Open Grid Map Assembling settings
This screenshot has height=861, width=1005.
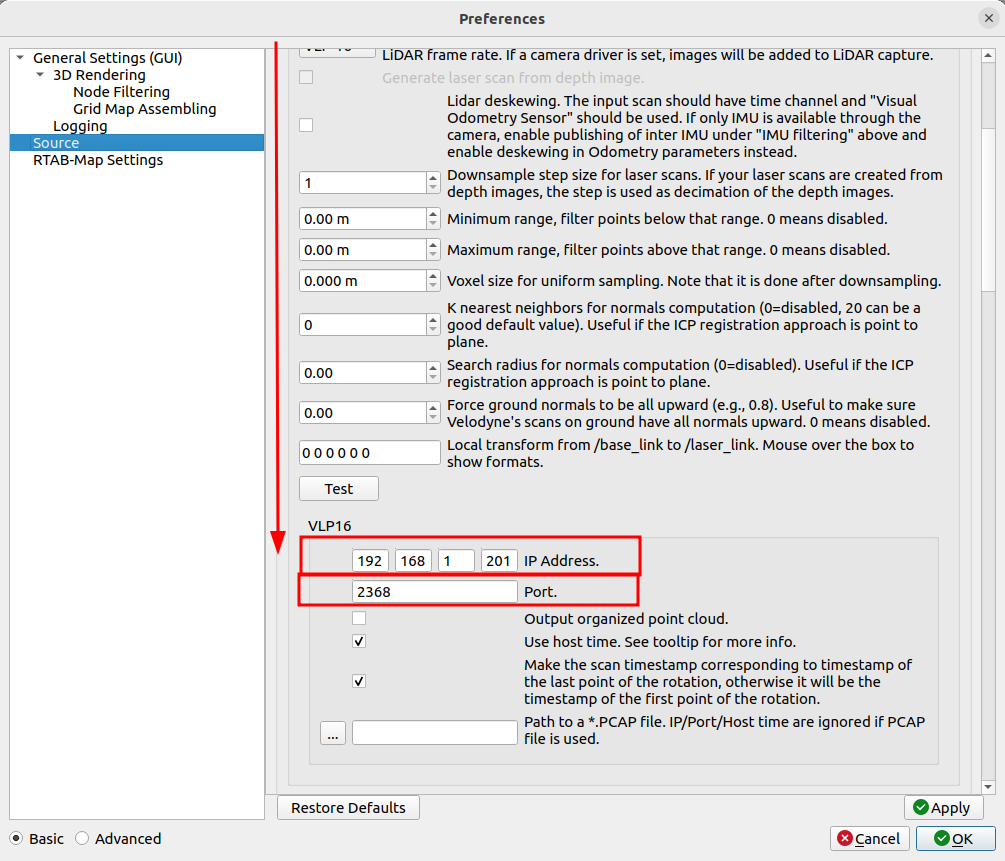[144, 109]
